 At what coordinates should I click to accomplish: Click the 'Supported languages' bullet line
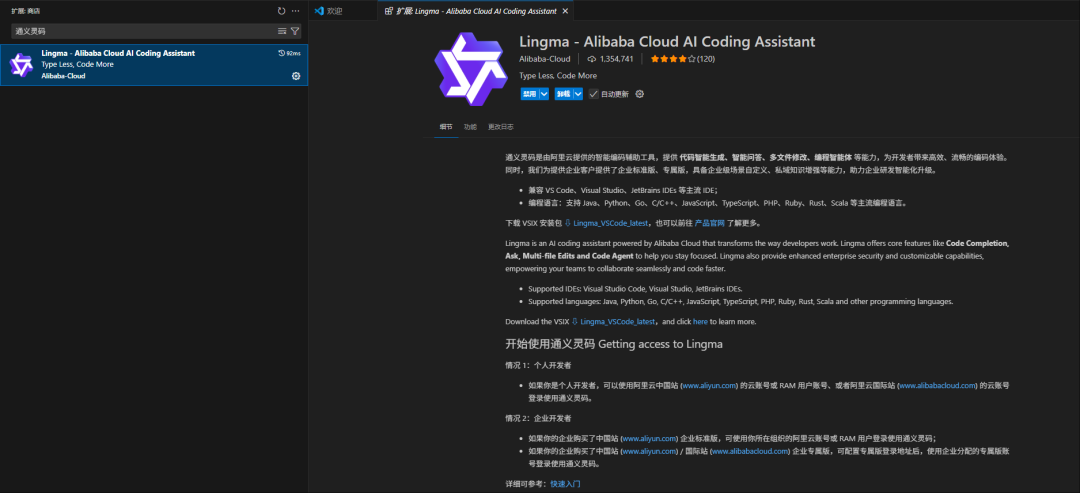(740, 302)
